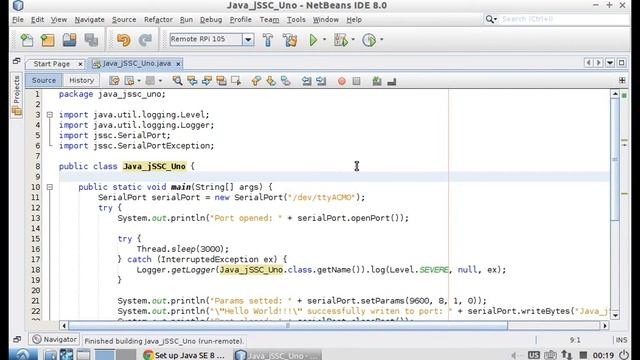Open the Refactor menu
This screenshot has height=360, width=640.
pos(158,20)
